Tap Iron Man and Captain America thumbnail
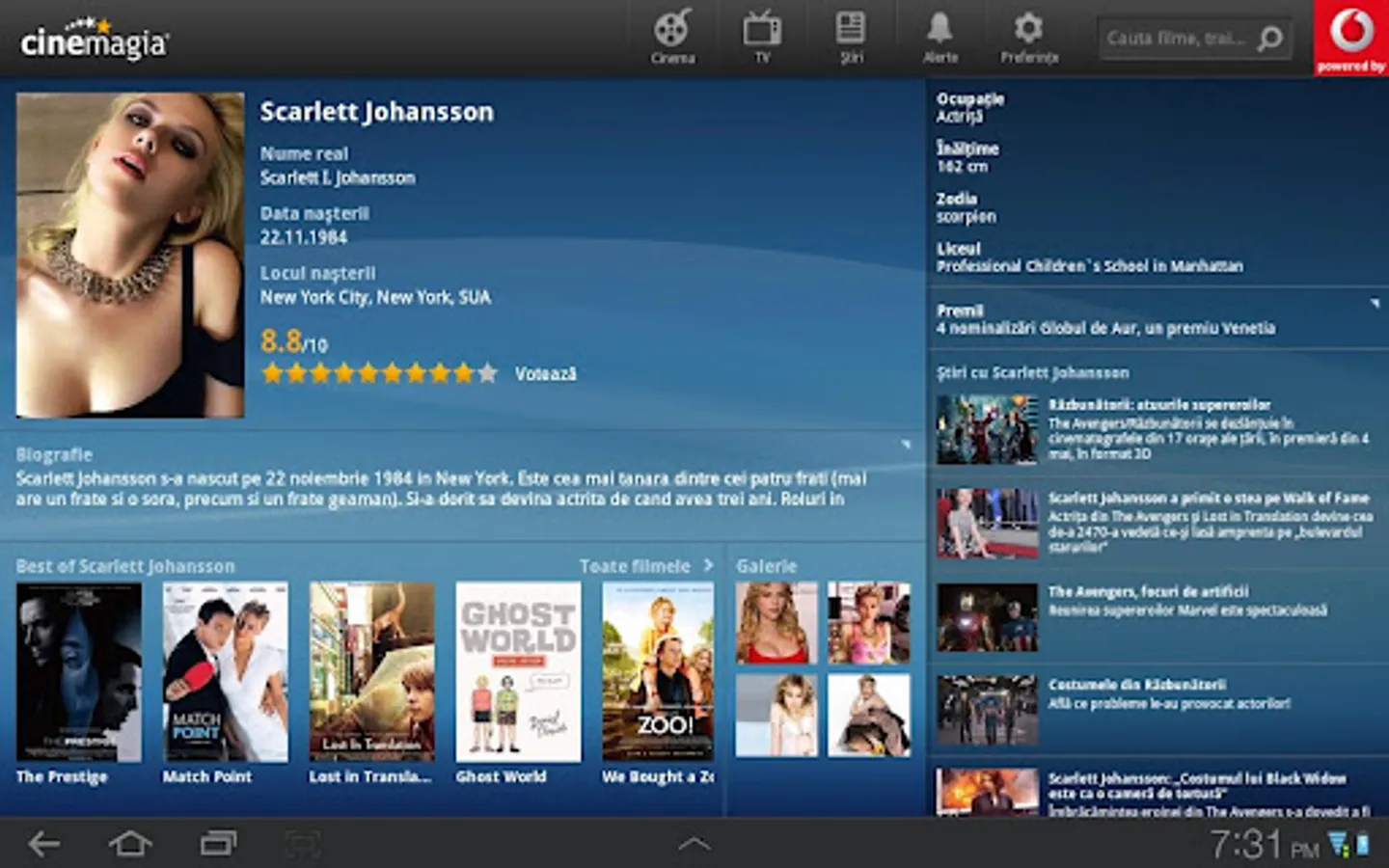This screenshot has height=868, width=1389. (x=988, y=617)
